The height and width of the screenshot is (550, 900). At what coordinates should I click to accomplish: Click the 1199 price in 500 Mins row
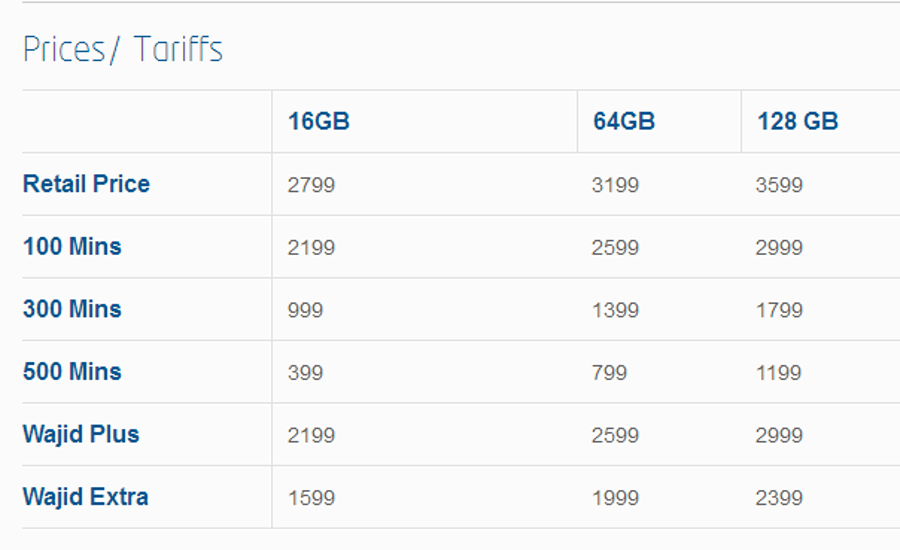pos(778,373)
